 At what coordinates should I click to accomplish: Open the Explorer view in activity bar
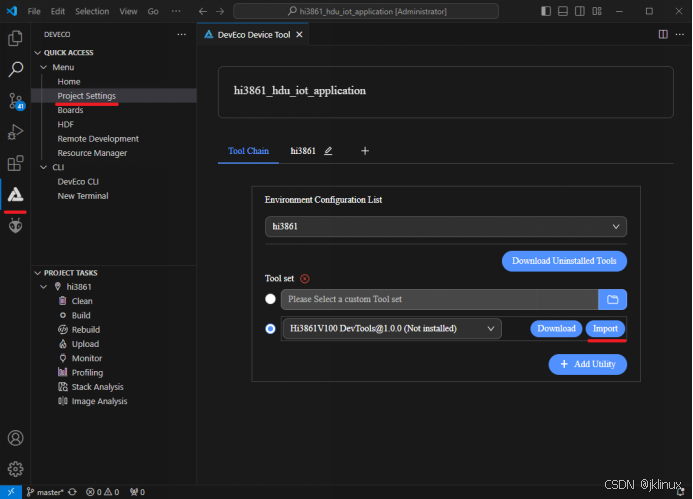pyautogui.click(x=15, y=38)
